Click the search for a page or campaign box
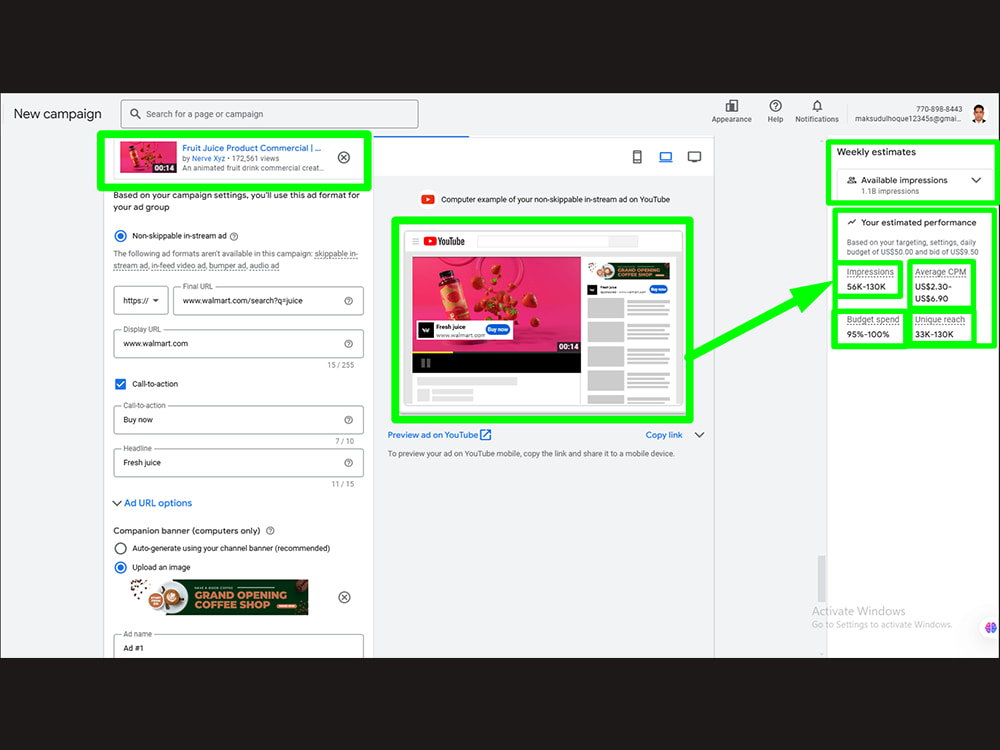 coord(270,114)
